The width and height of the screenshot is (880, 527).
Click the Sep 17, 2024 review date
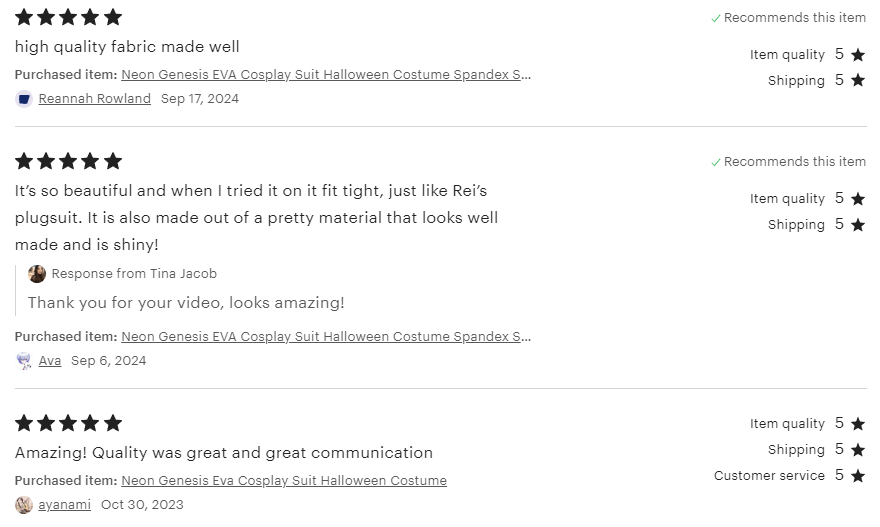(x=200, y=99)
